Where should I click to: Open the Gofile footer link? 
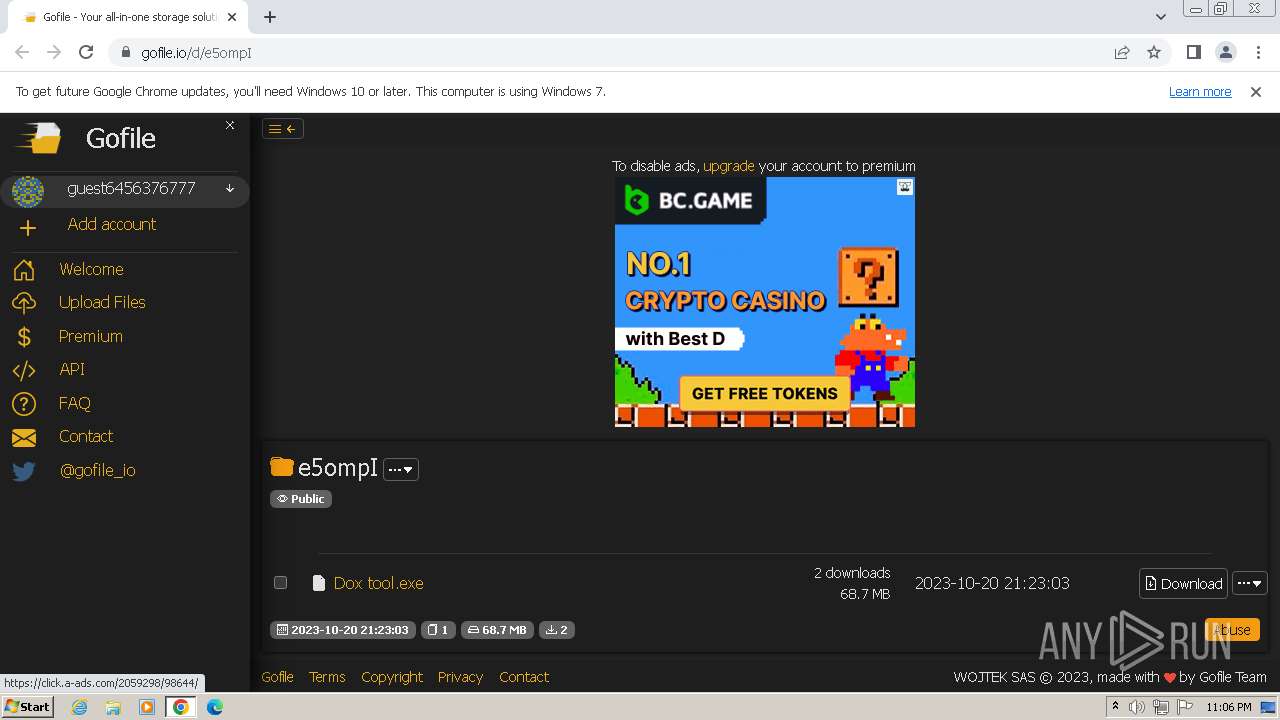[x=278, y=677]
